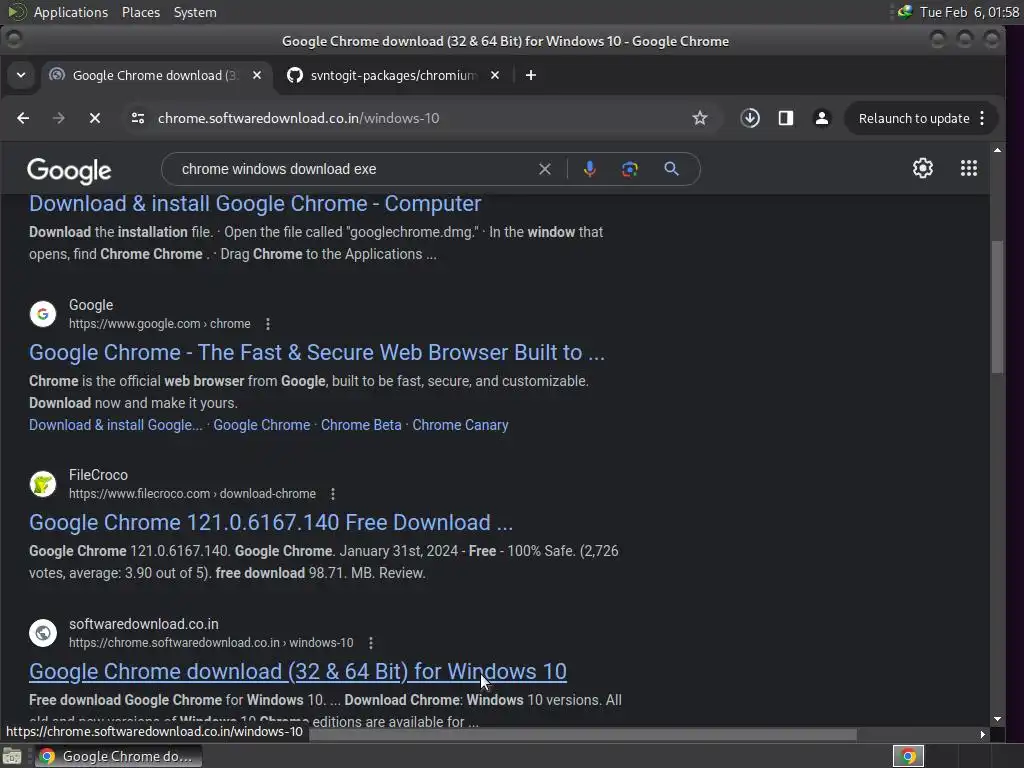The height and width of the screenshot is (768, 1024).
Task: Open Chrome window from the taskbar
Action: (118, 756)
